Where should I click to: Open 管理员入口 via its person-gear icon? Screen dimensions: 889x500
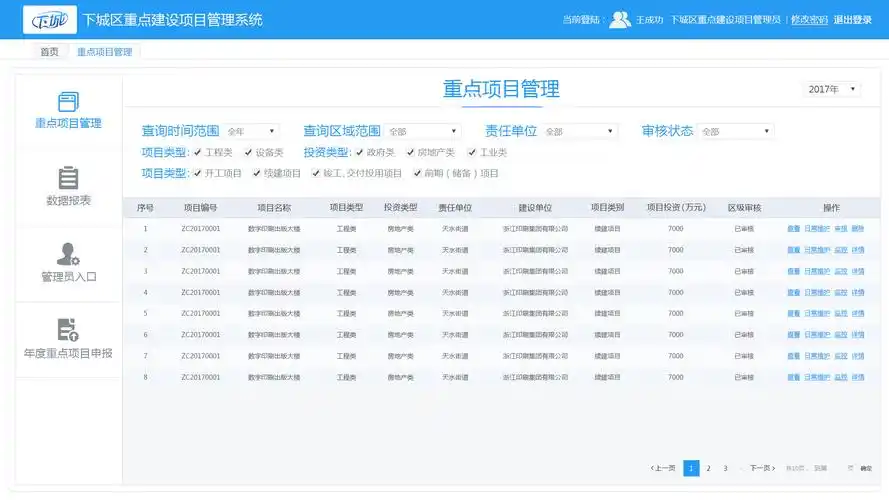tap(68, 254)
